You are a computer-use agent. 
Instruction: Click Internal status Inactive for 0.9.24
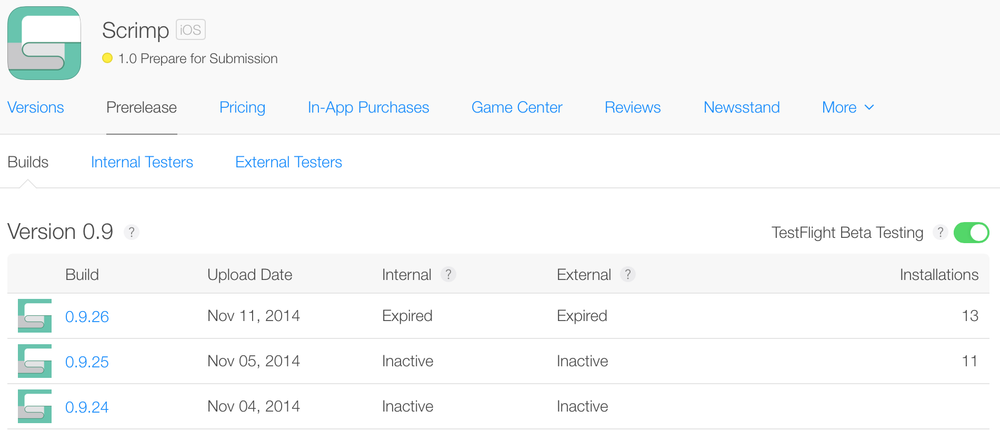[408, 407]
